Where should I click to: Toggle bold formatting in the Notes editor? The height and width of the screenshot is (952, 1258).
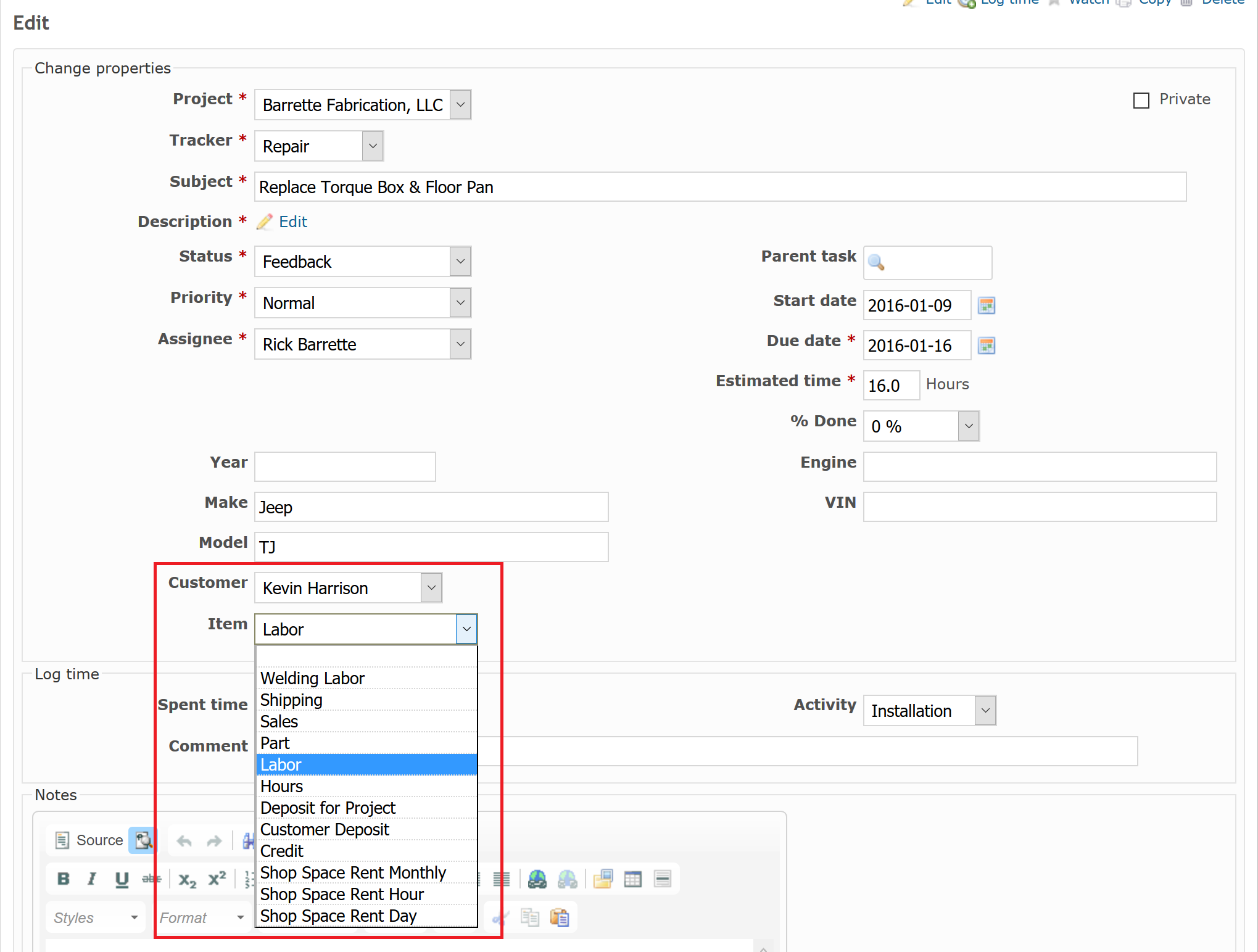[x=64, y=879]
